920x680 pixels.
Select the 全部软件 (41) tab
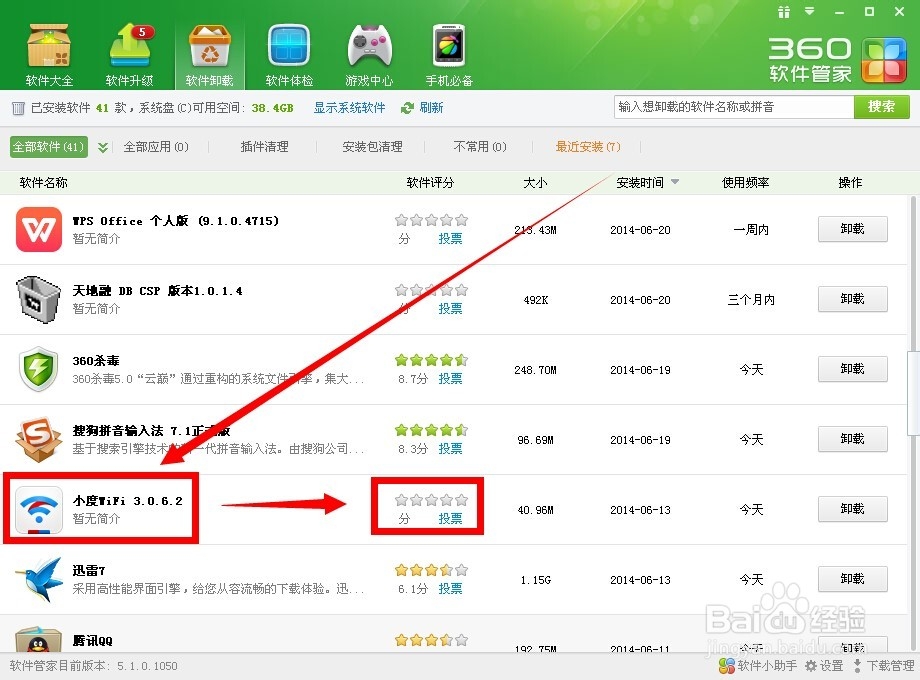(x=49, y=147)
